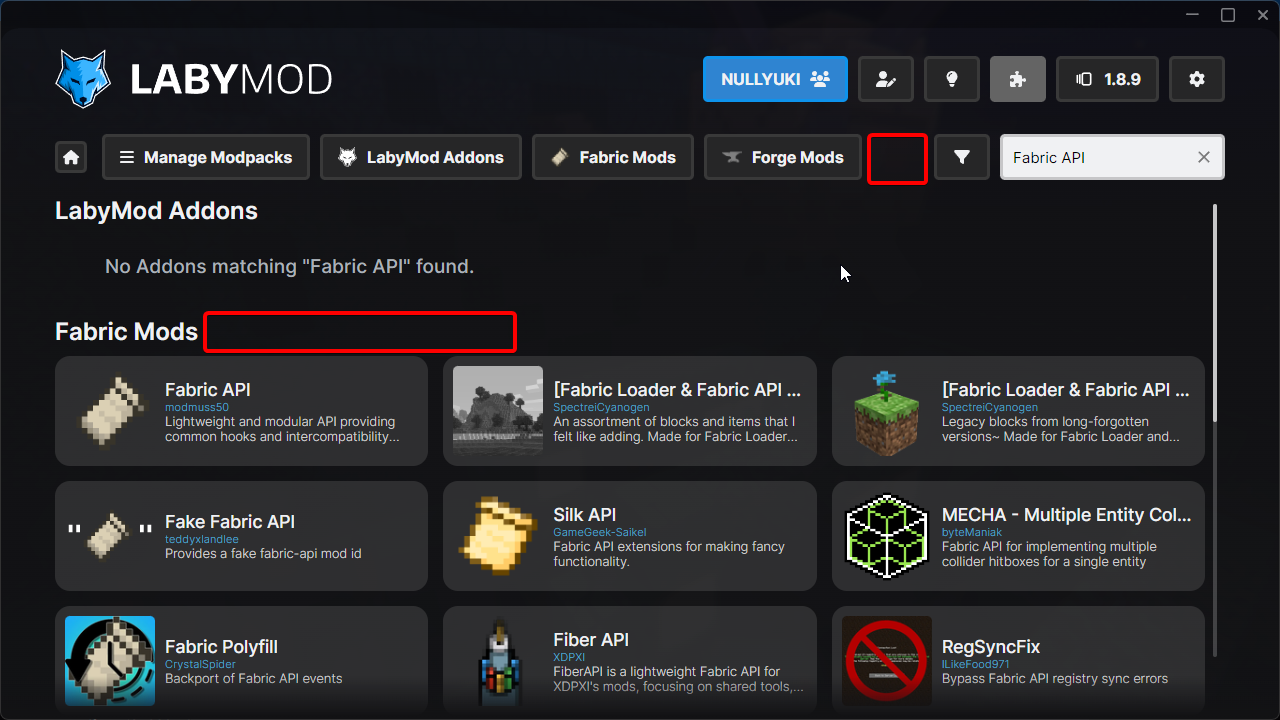Maximize the LabyMod window

[1228, 15]
